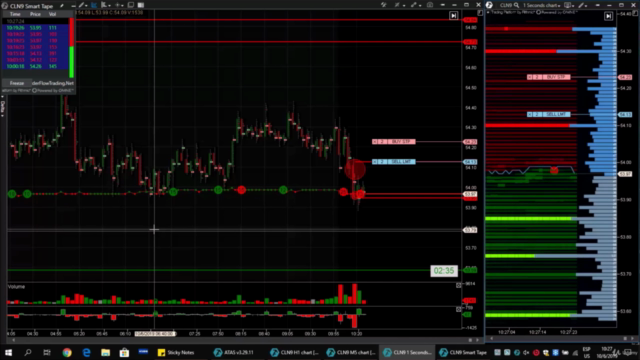Click the Volume panel settings icon
The width and height of the screenshot is (640, 360).
click(458, 285)
